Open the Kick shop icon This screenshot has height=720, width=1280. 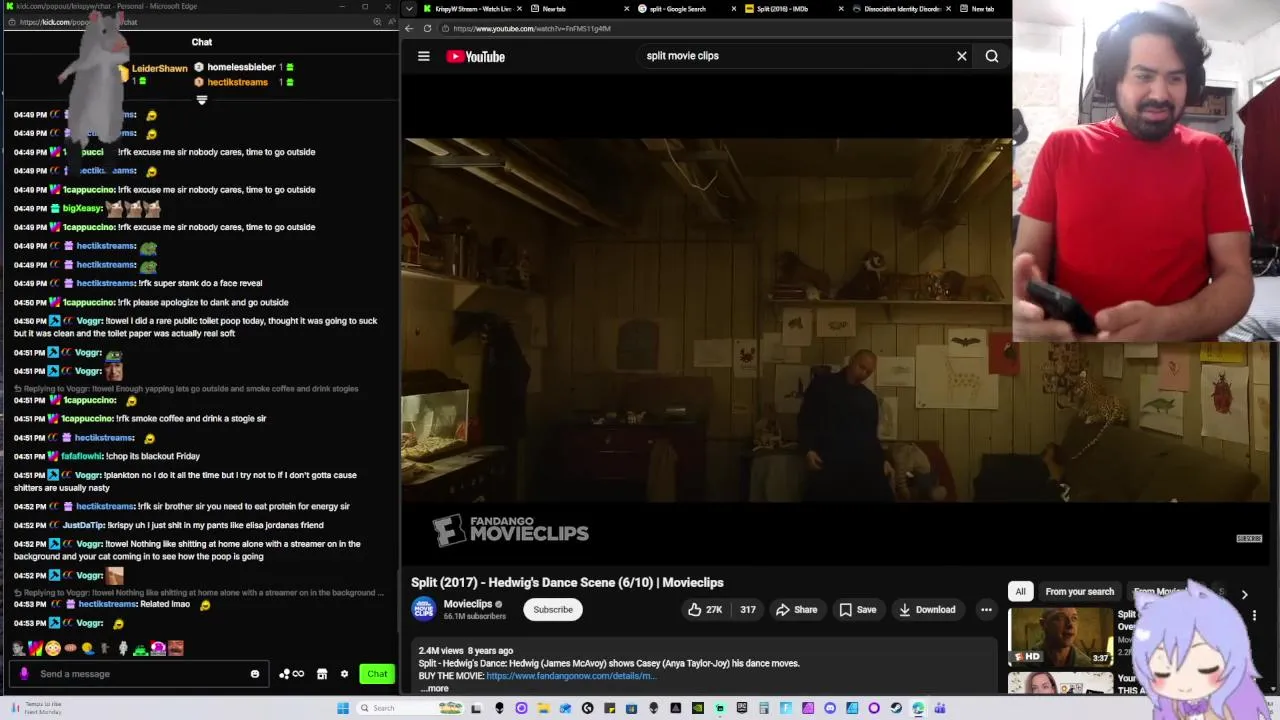(x=322, y=674)
